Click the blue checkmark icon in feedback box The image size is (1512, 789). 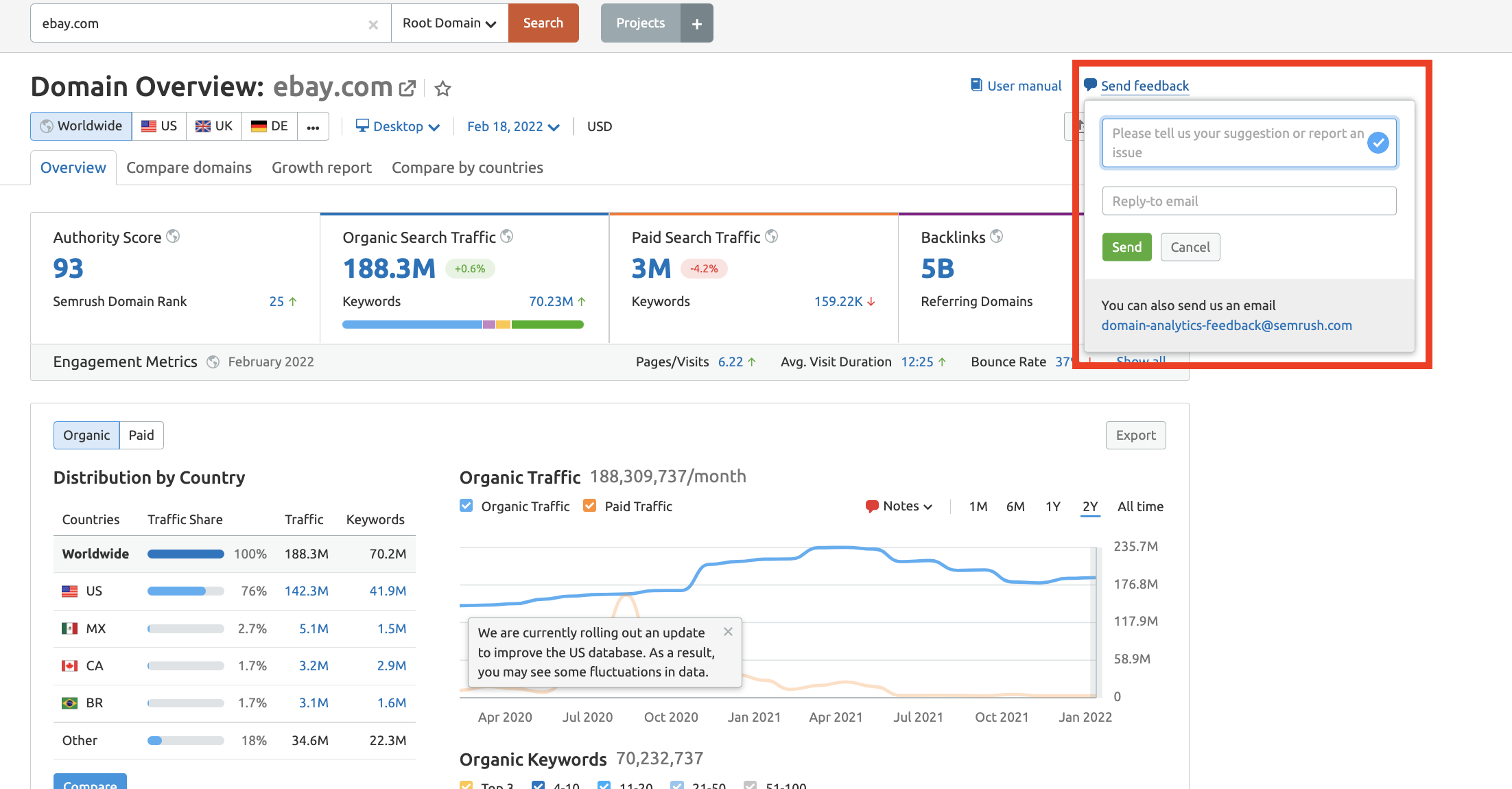tap(1378, 143)
